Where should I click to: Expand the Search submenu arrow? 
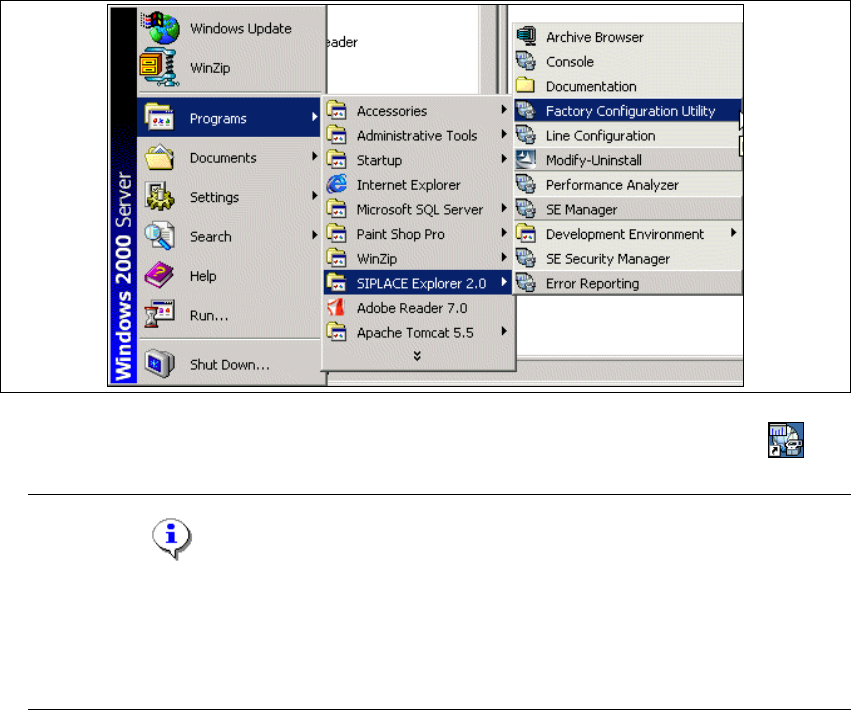[314, 235]
